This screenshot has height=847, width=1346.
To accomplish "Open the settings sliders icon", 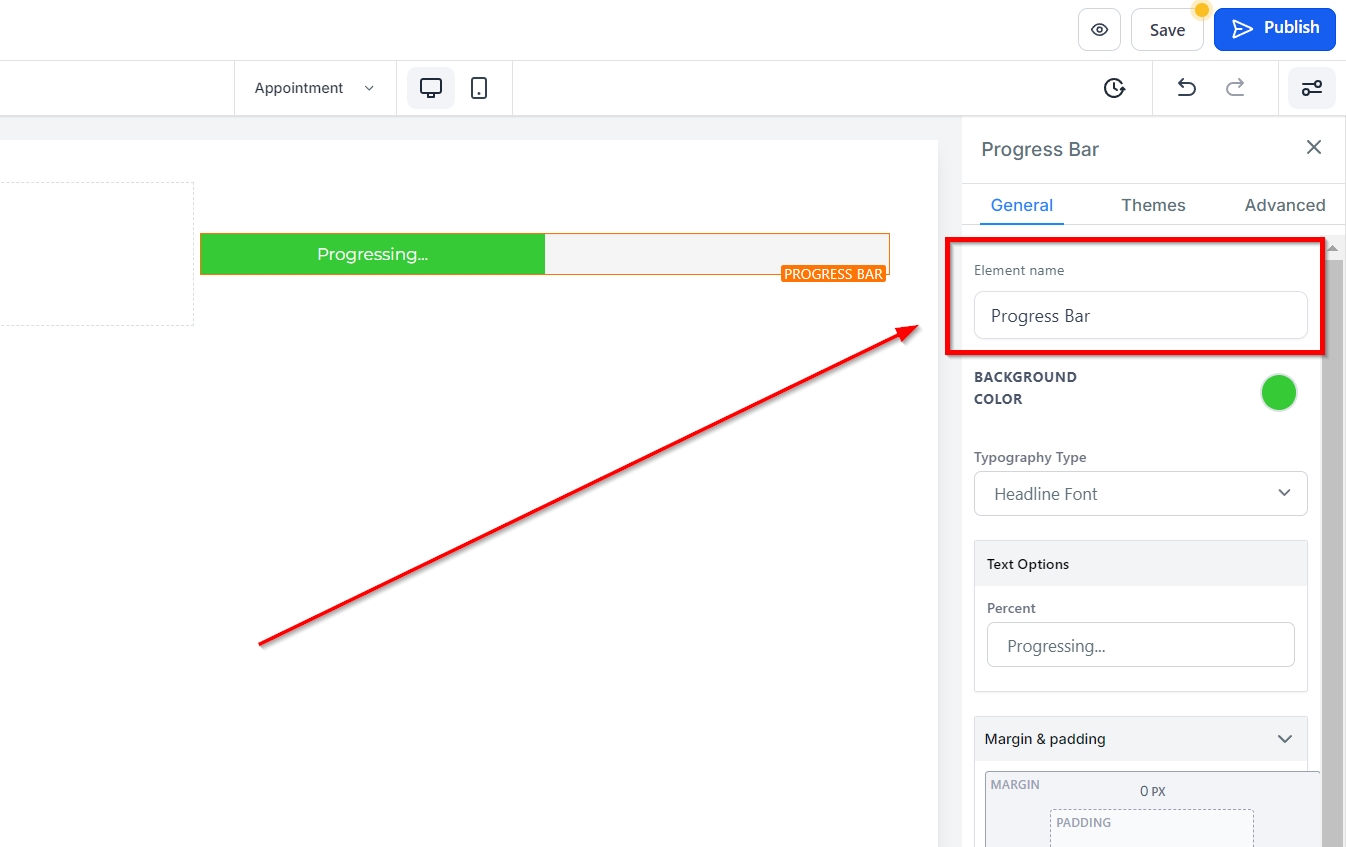I will (x=1311, y=88).
